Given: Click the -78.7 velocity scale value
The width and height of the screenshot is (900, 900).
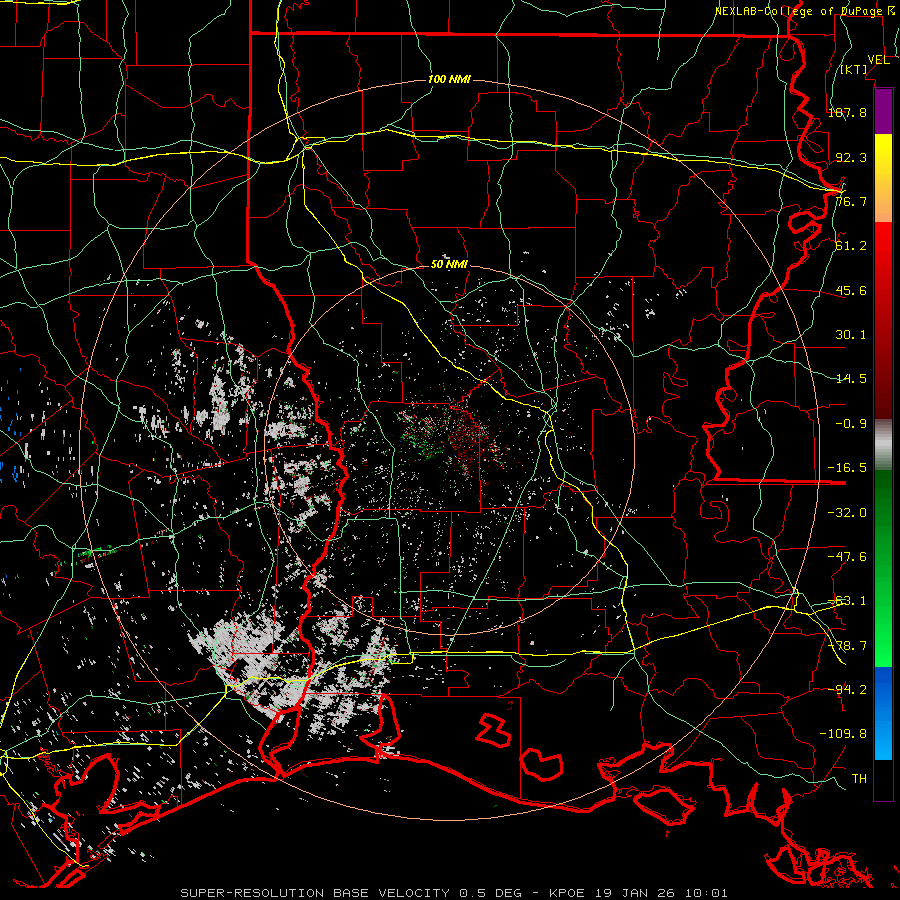Looking at the screenshot, I should pyautogui.click(x=847, y=646).
